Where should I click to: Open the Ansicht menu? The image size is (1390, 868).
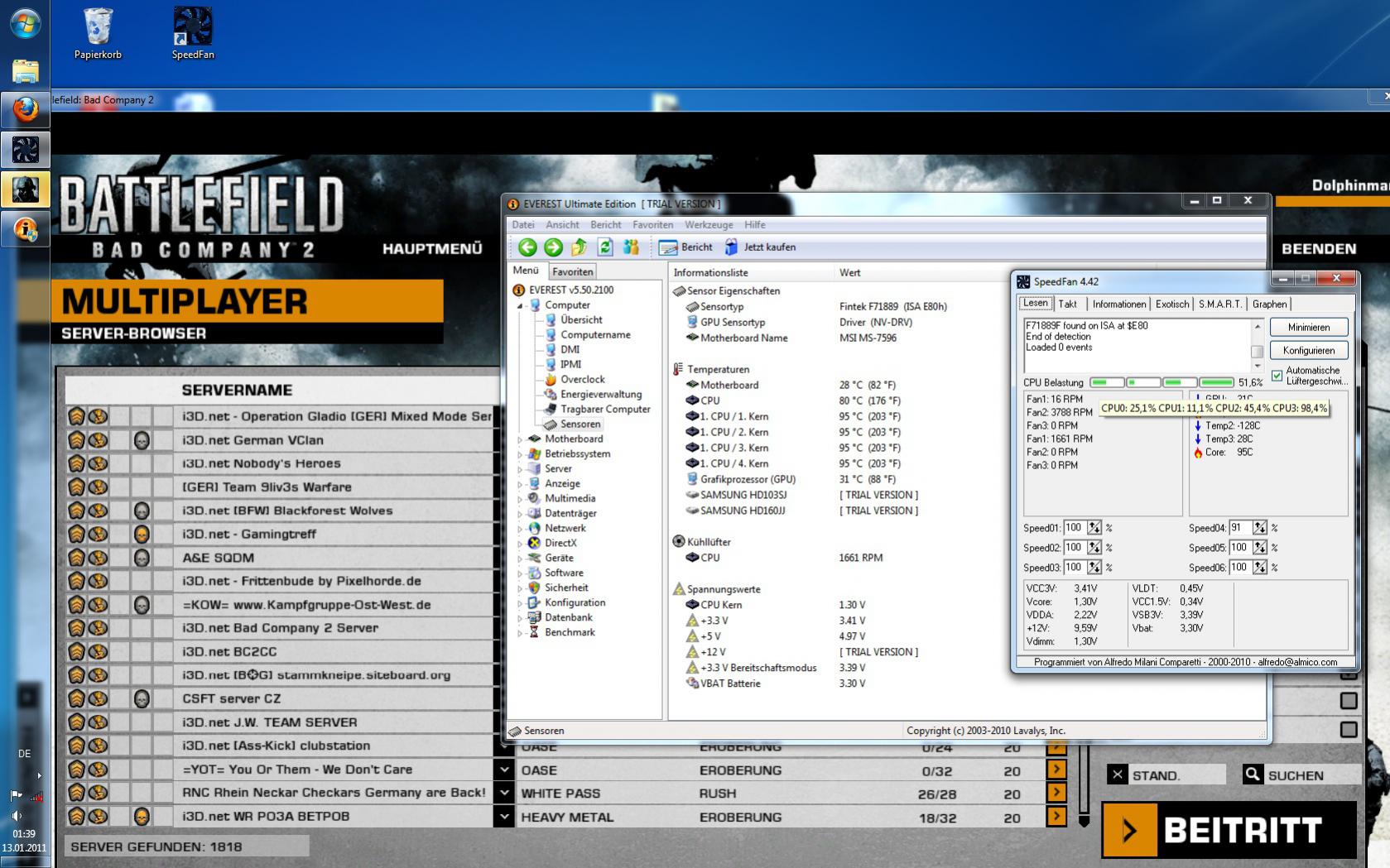tap(562, 225)
